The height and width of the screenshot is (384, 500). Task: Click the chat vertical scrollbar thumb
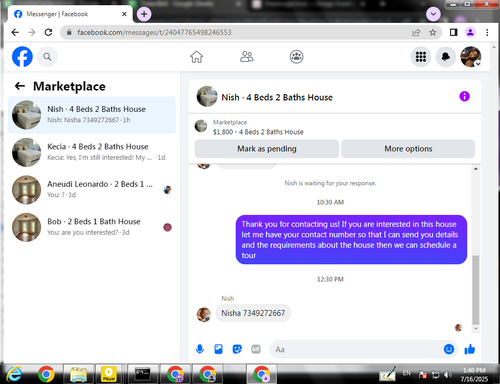click(x=476, y=290)
